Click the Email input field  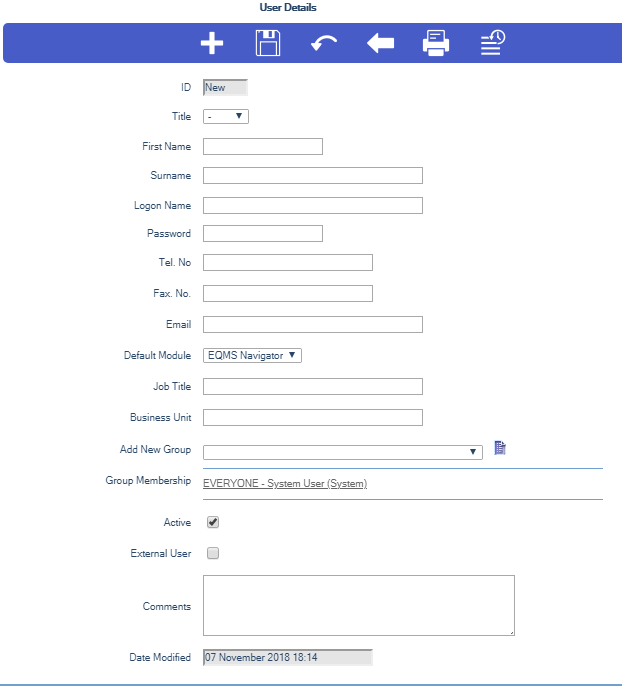[x=313, y=324]
